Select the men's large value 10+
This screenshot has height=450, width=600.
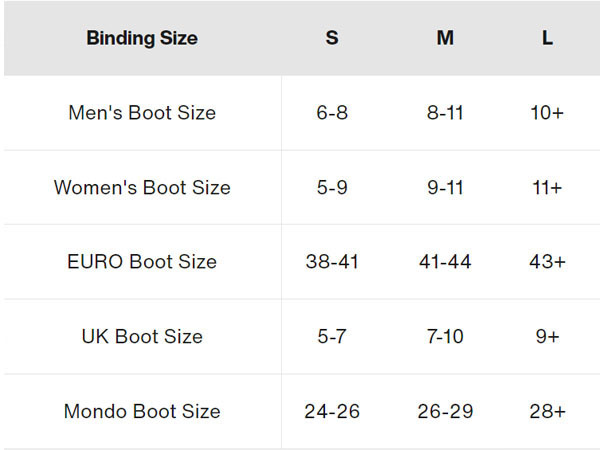pos(547,113)
